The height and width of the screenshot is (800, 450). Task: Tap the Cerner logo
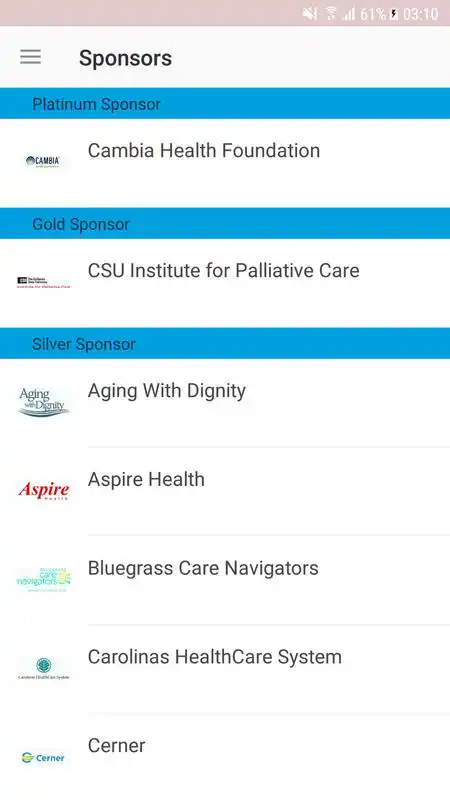(x=43, y=758)
